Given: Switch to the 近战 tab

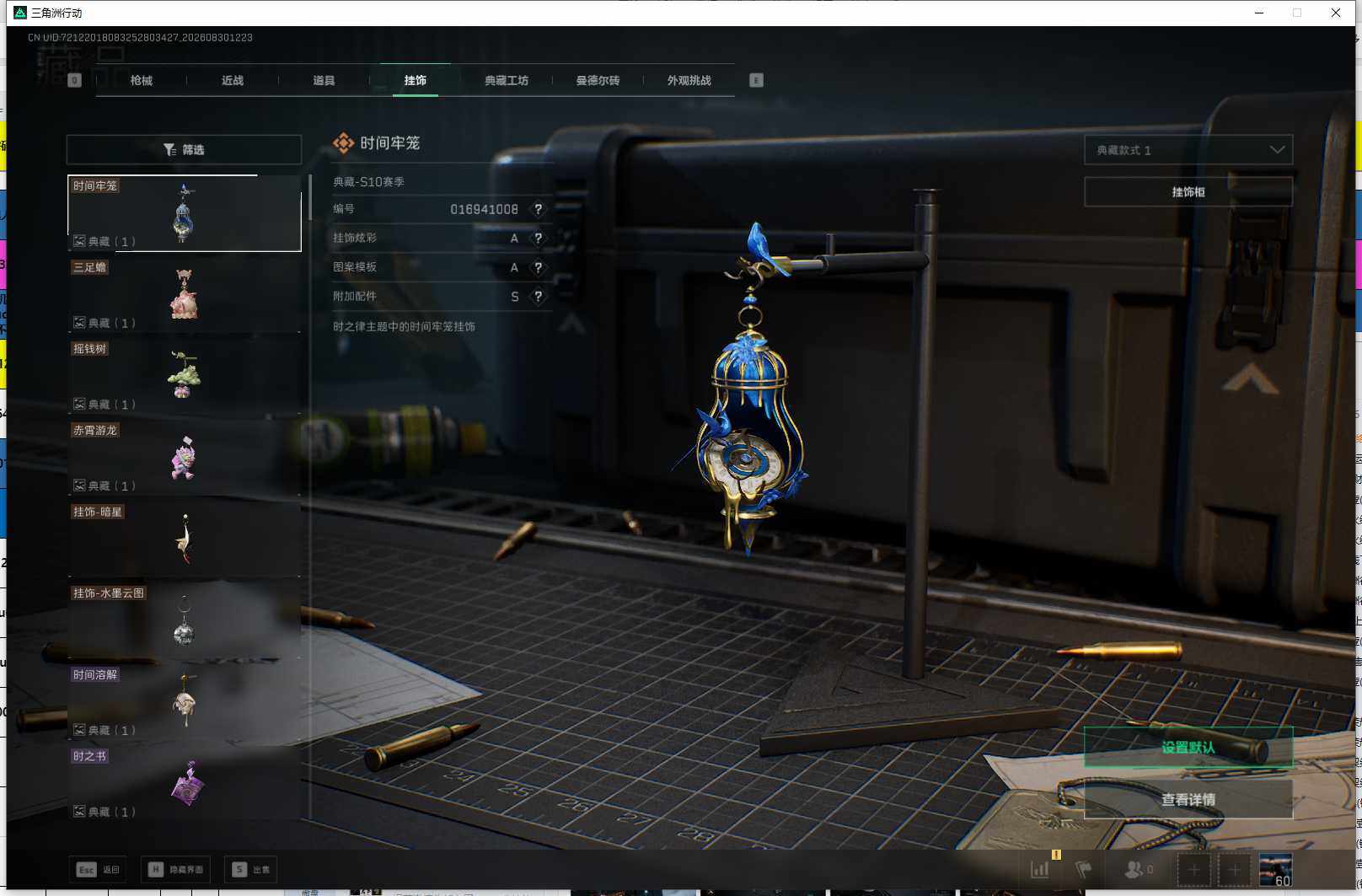Looking at the screenshot, I should tap(233, 80).
